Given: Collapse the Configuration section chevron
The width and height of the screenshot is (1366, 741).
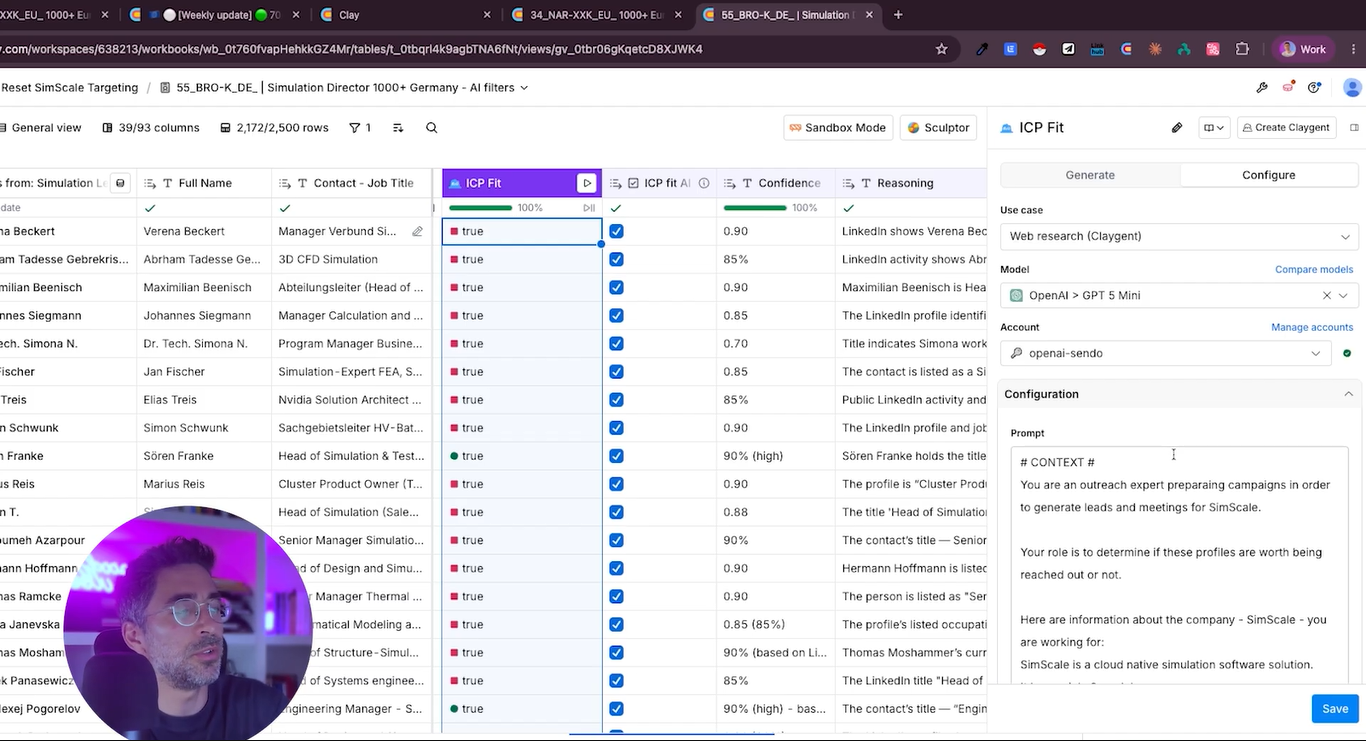Looking at the screenshot, I should pyautogui.click(x=1348, y=394).
